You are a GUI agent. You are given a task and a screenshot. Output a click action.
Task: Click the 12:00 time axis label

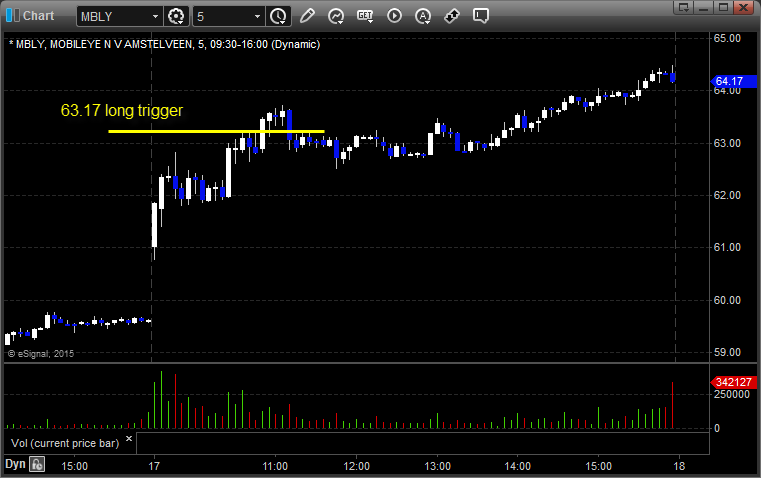(356, 466)
